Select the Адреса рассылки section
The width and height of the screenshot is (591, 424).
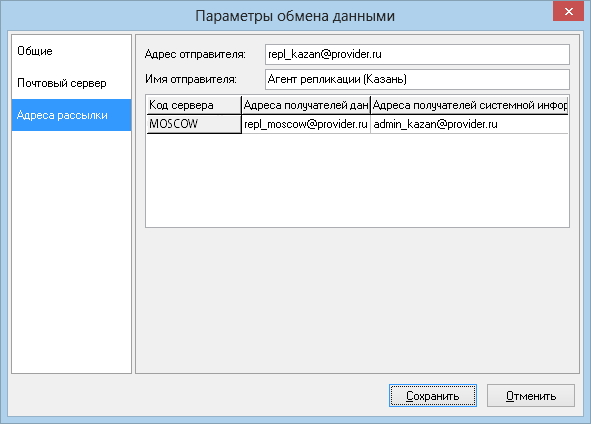[71, 115]
